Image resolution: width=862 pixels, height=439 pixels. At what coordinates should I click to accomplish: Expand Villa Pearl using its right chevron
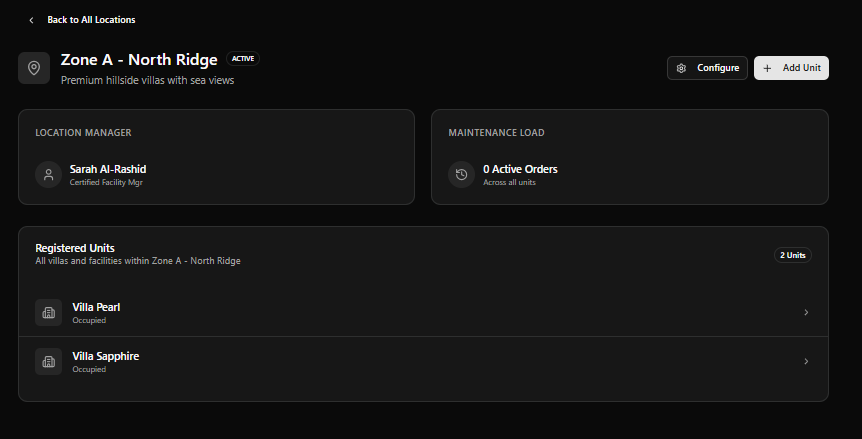pos(806,313)
